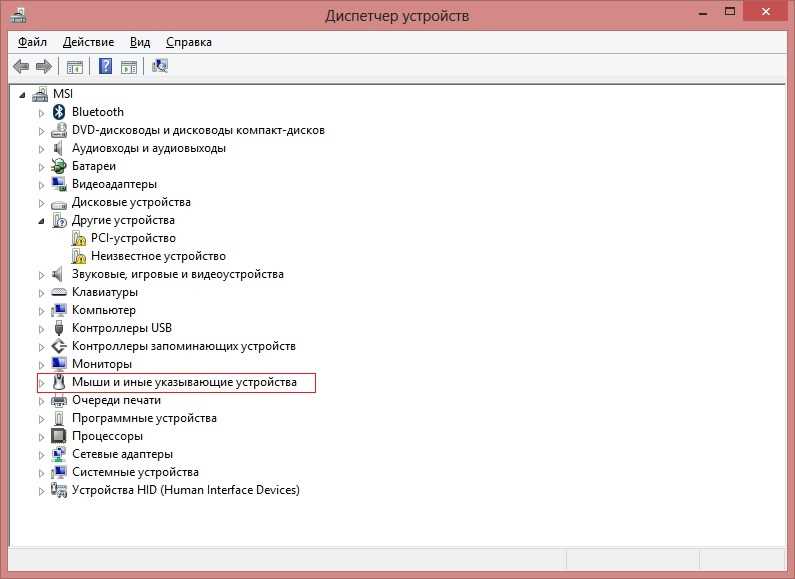Open the Справка menu
Image resolution: width=795 pixels, height=579 pixels.
(x=189, y=42)
